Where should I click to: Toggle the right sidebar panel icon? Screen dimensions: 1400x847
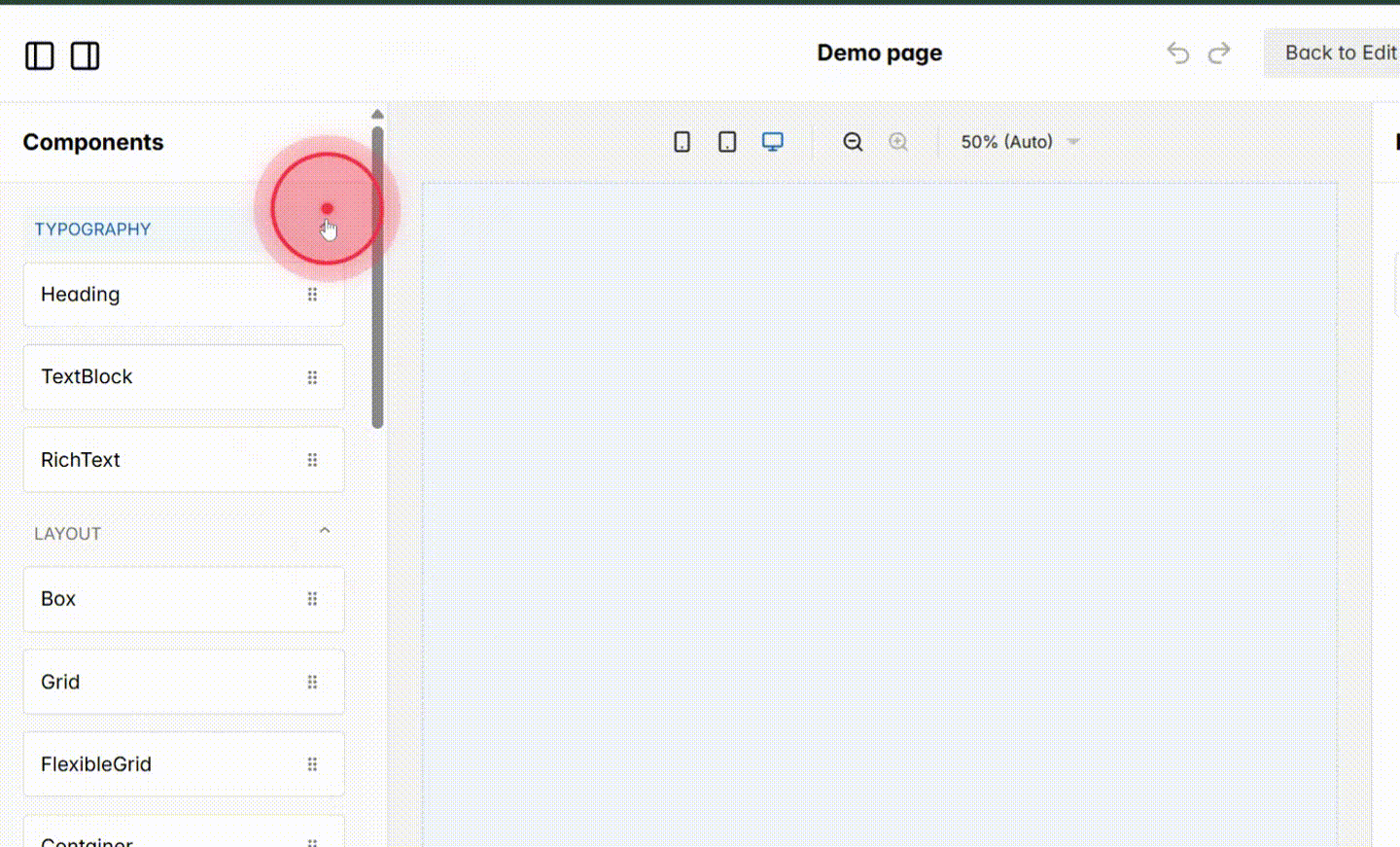click(x=85, y=55)
